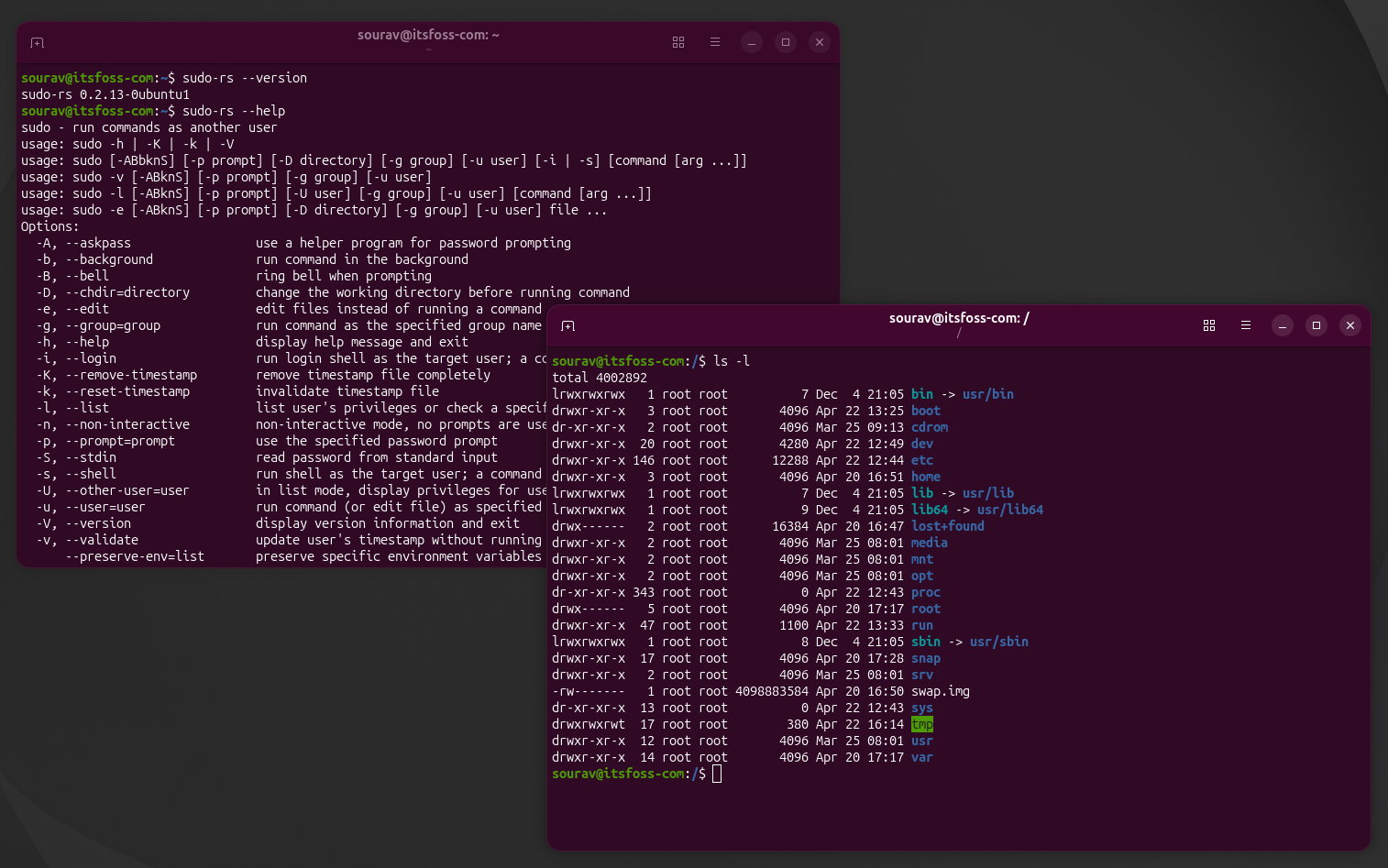Click the swap.img size '4098883584'
1388x868 pixels.
(x=772, y=691)
